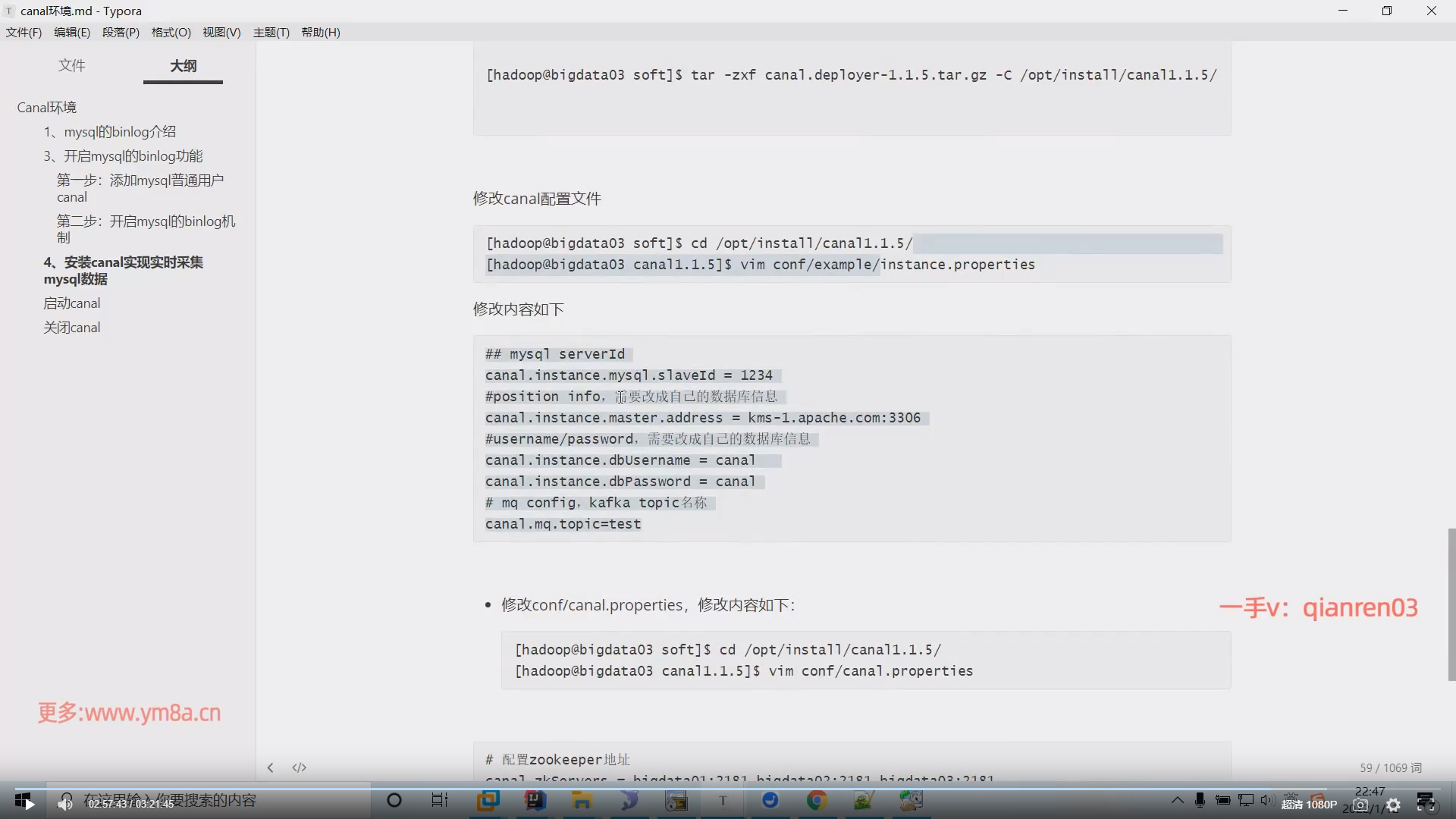Open video player settings gear
This screenshot has height=819, width=1456.
1394,805
